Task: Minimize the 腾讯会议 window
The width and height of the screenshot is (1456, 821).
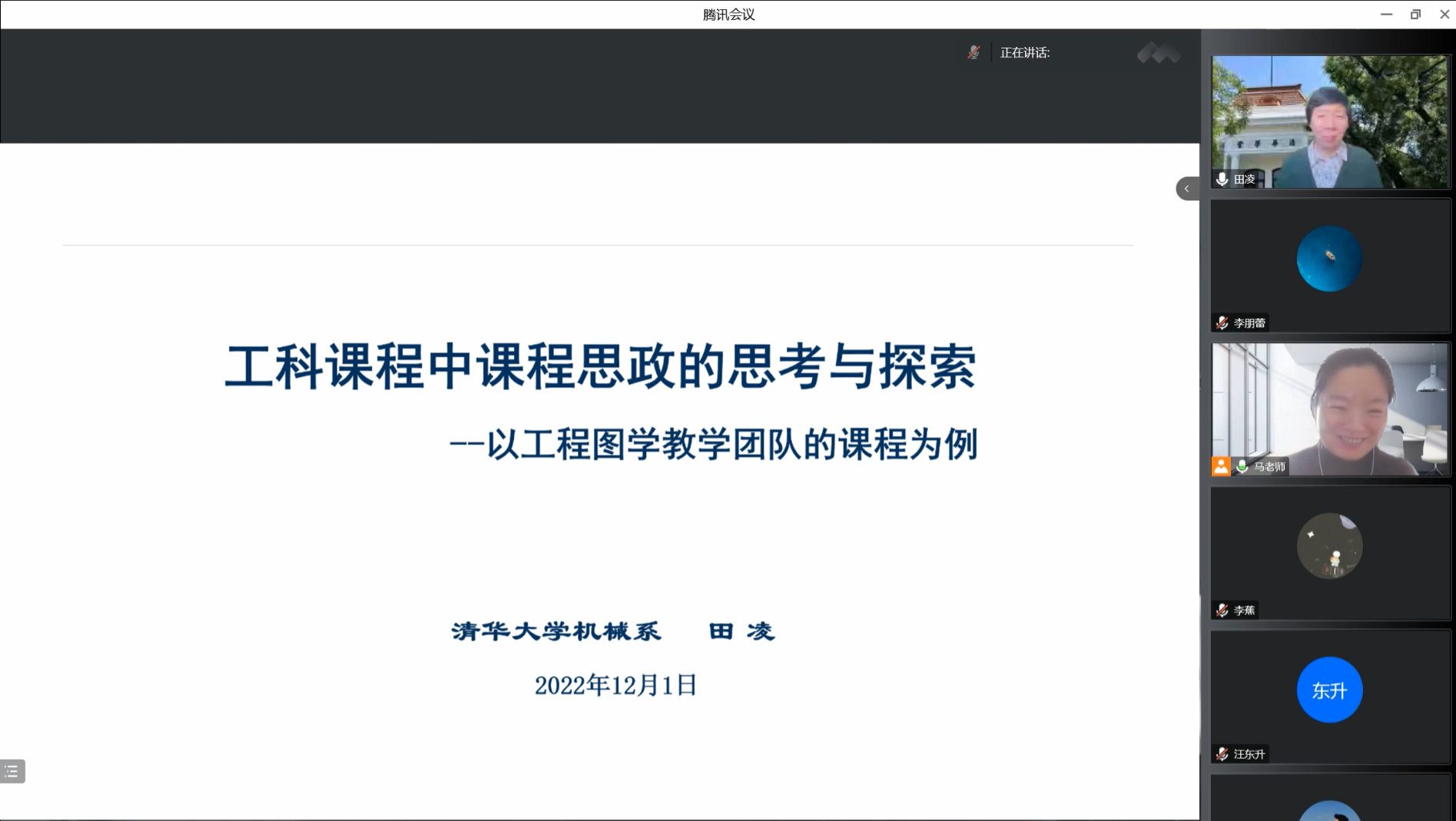Action: (x=1386, y=14)
